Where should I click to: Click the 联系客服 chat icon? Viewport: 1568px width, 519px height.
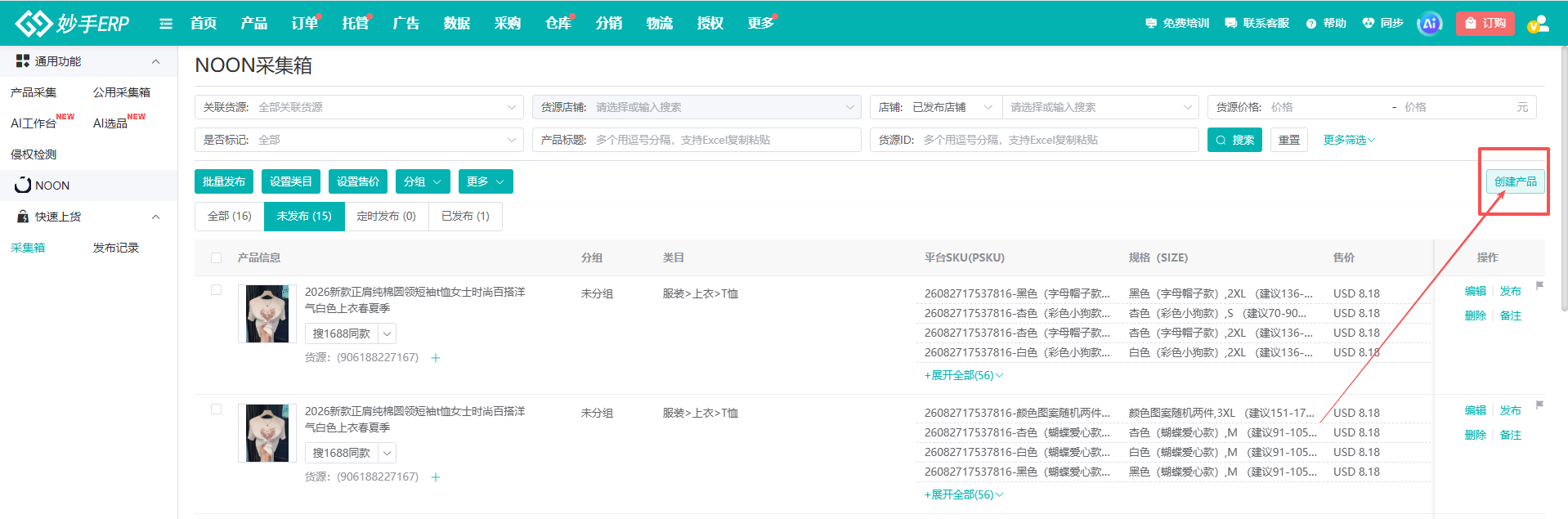pyautogui.click(x=1231, y=24)
